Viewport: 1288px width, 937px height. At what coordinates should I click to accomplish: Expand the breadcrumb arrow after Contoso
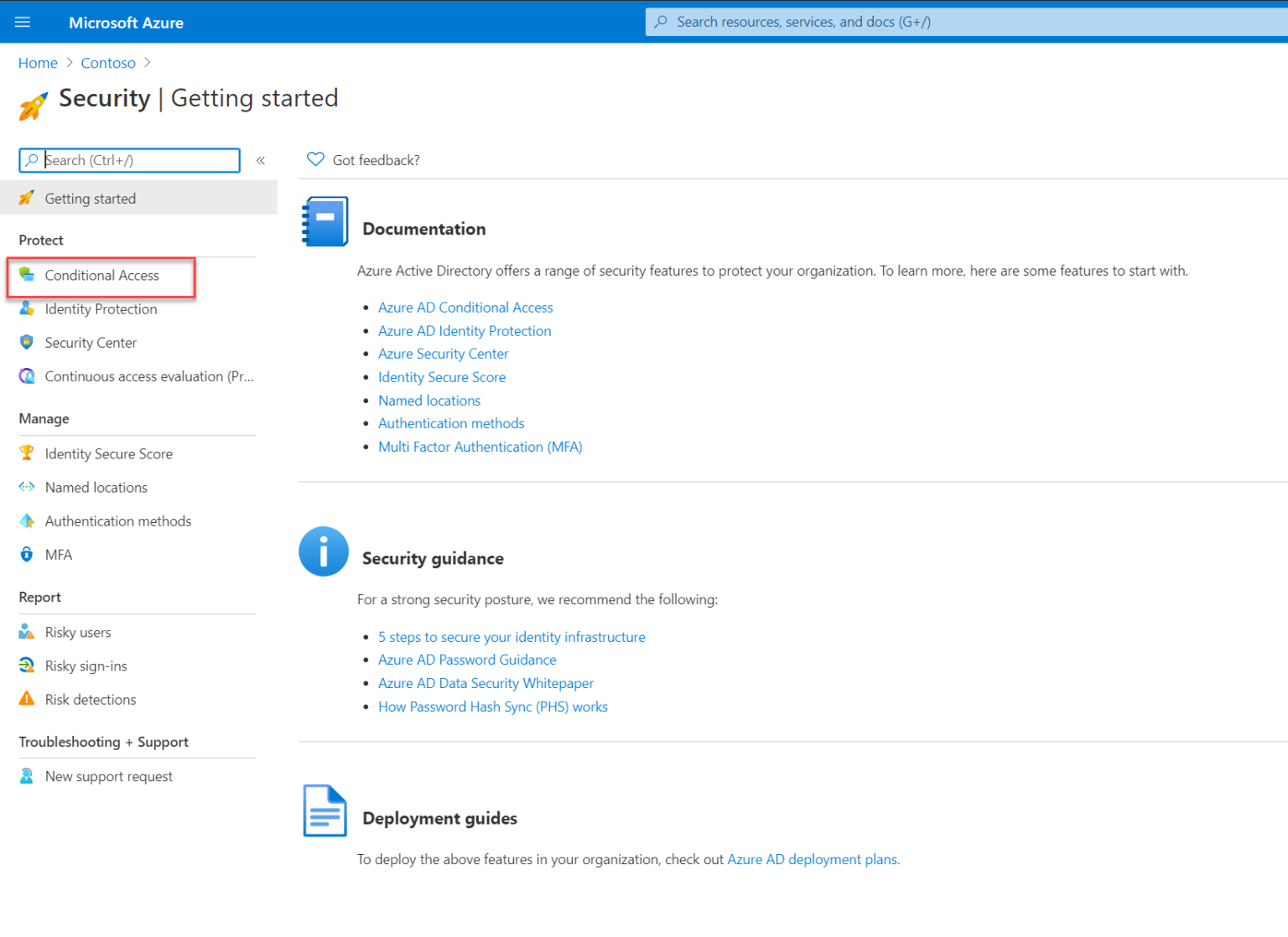coord(148,62)
